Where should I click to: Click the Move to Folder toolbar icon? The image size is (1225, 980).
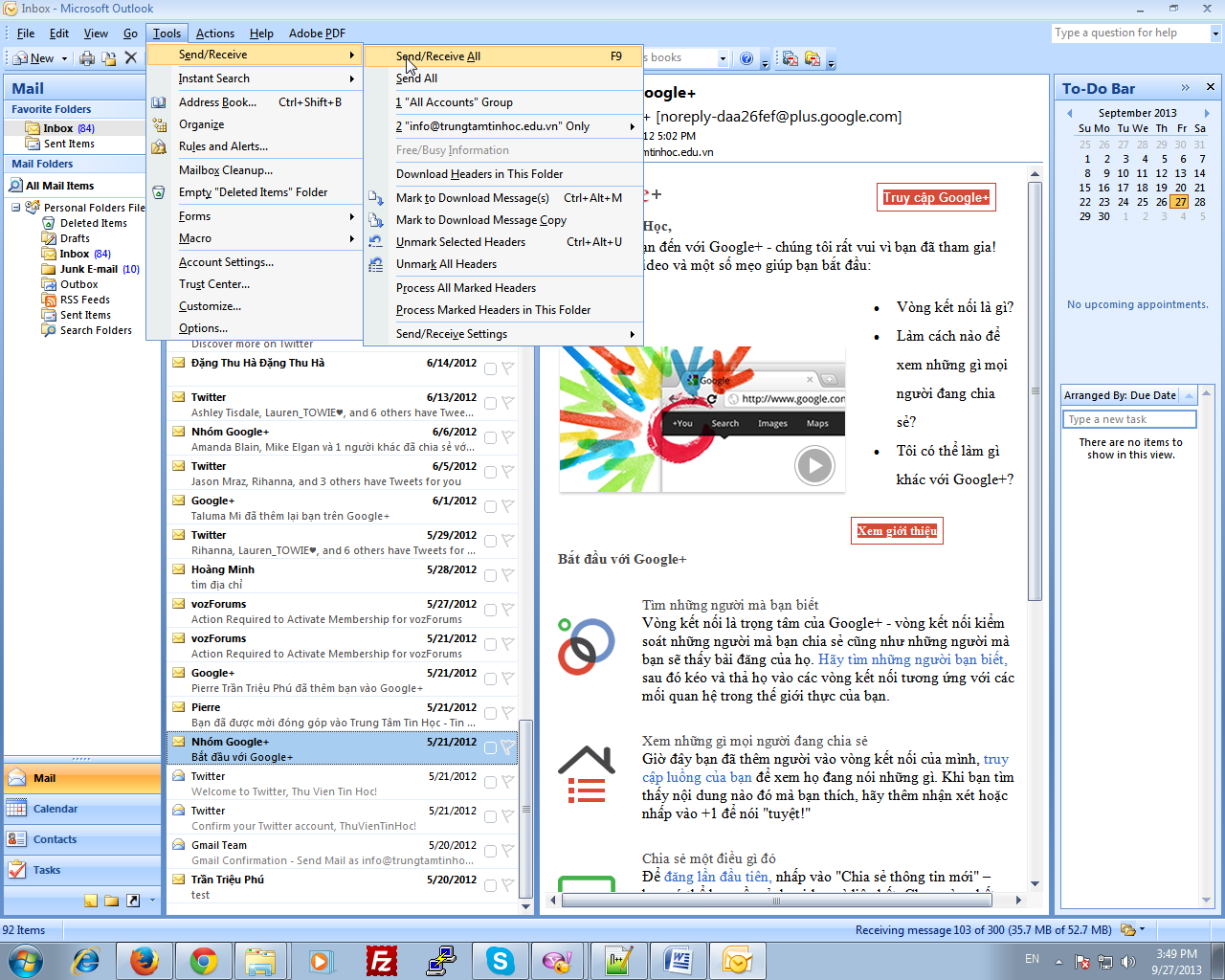[109, 58]
